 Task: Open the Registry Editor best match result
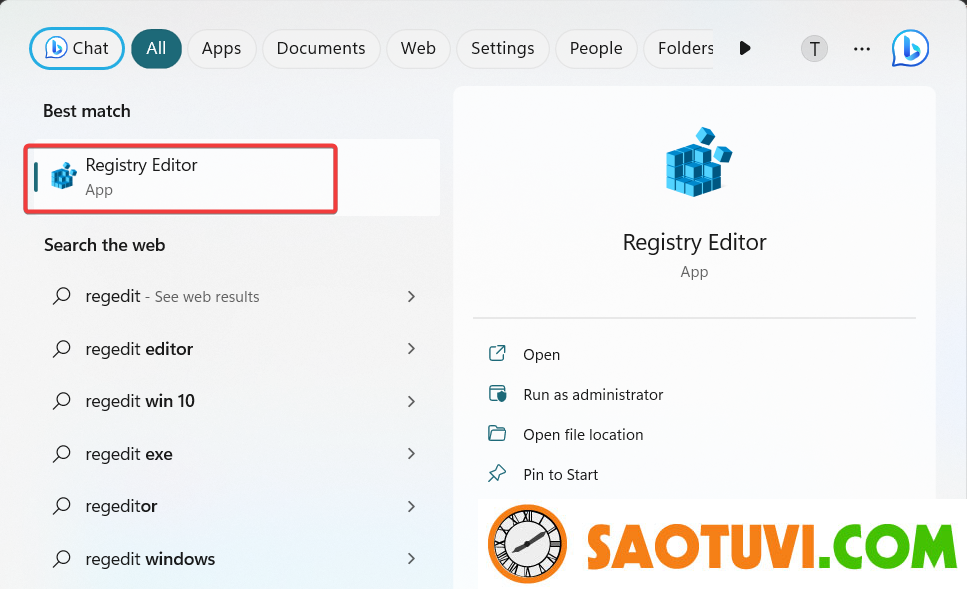coord(233,178)
